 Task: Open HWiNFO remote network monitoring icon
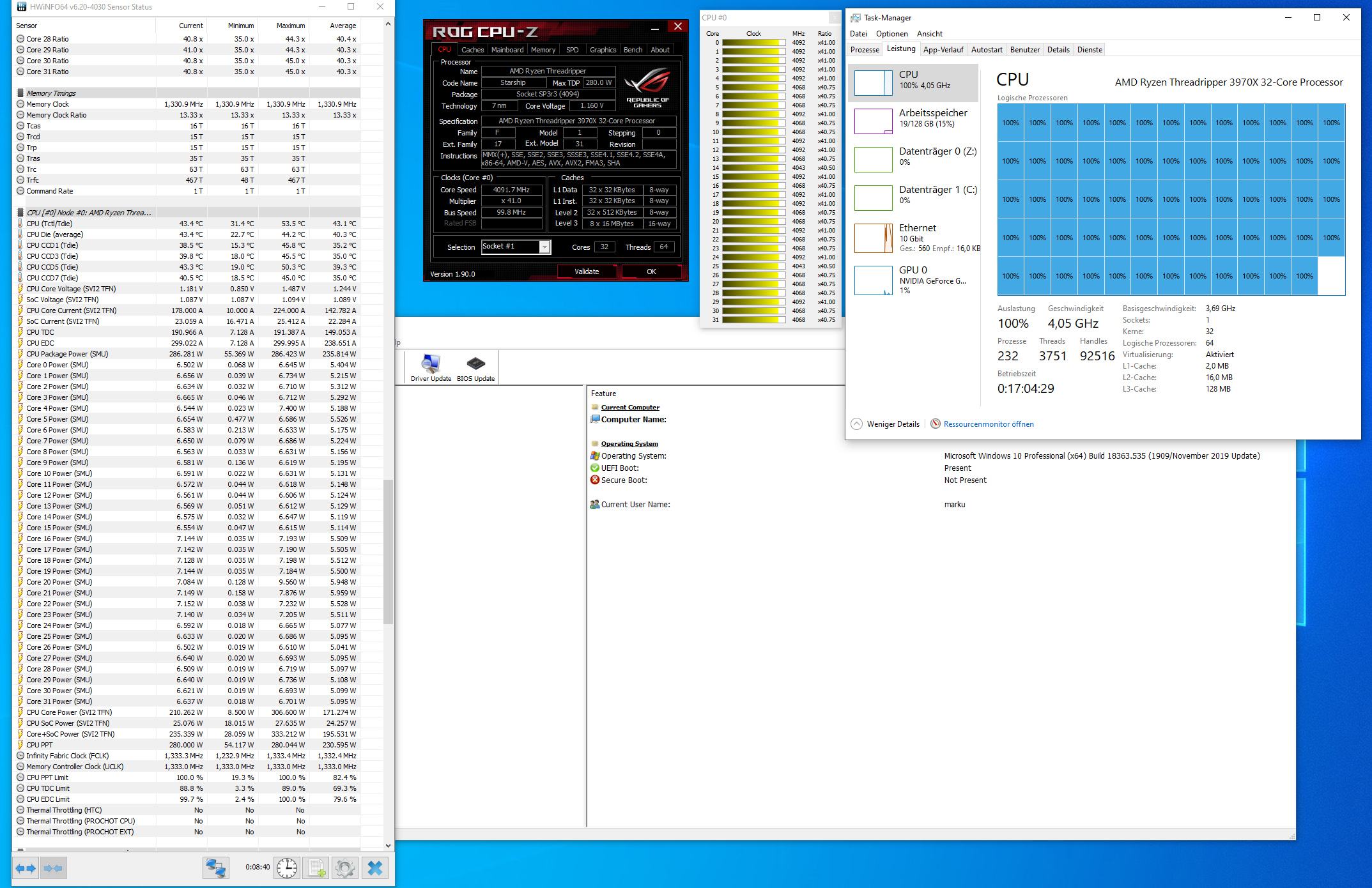[x=216, y=868]
